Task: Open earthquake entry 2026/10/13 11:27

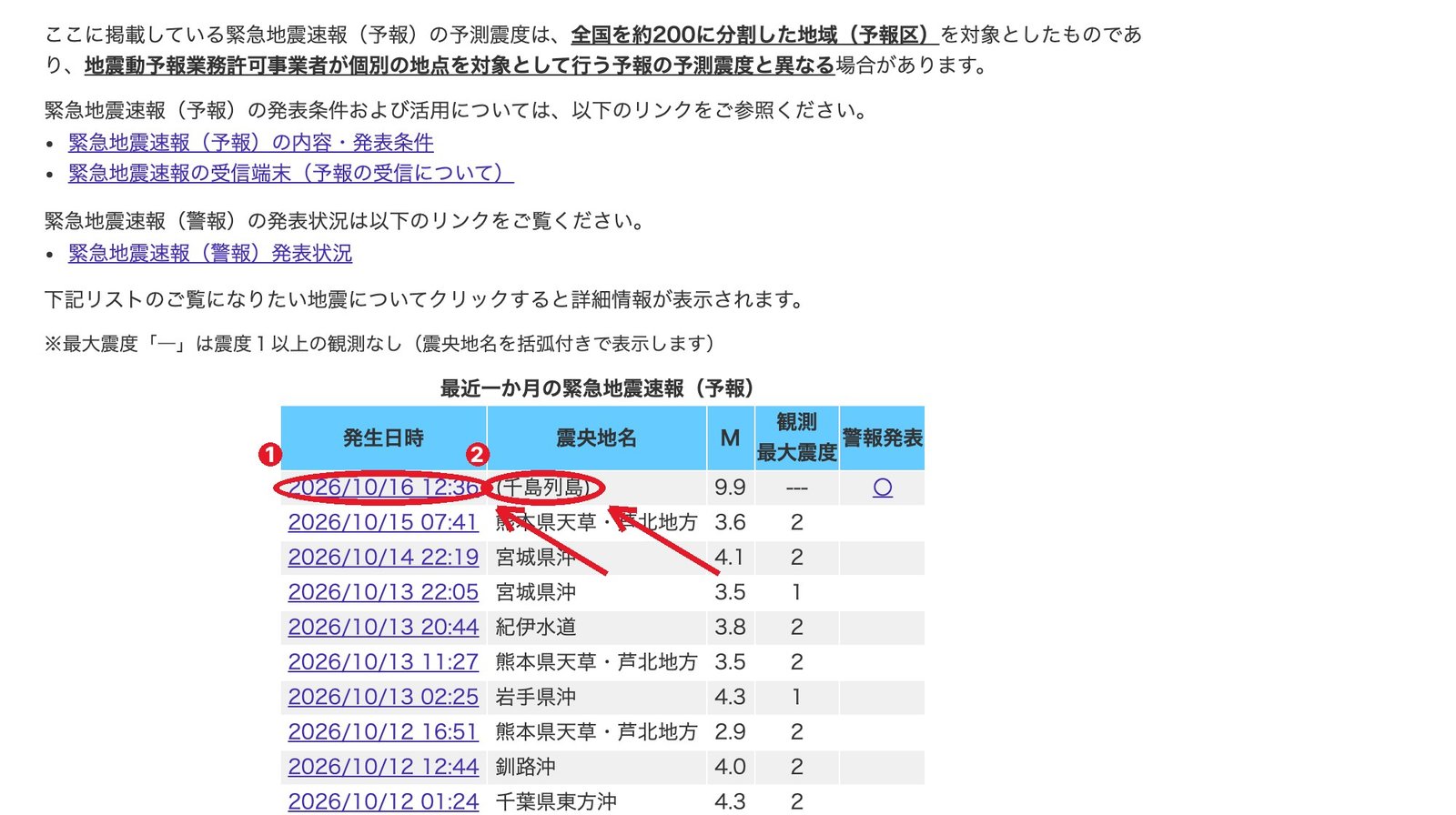Action: [383, 662]
